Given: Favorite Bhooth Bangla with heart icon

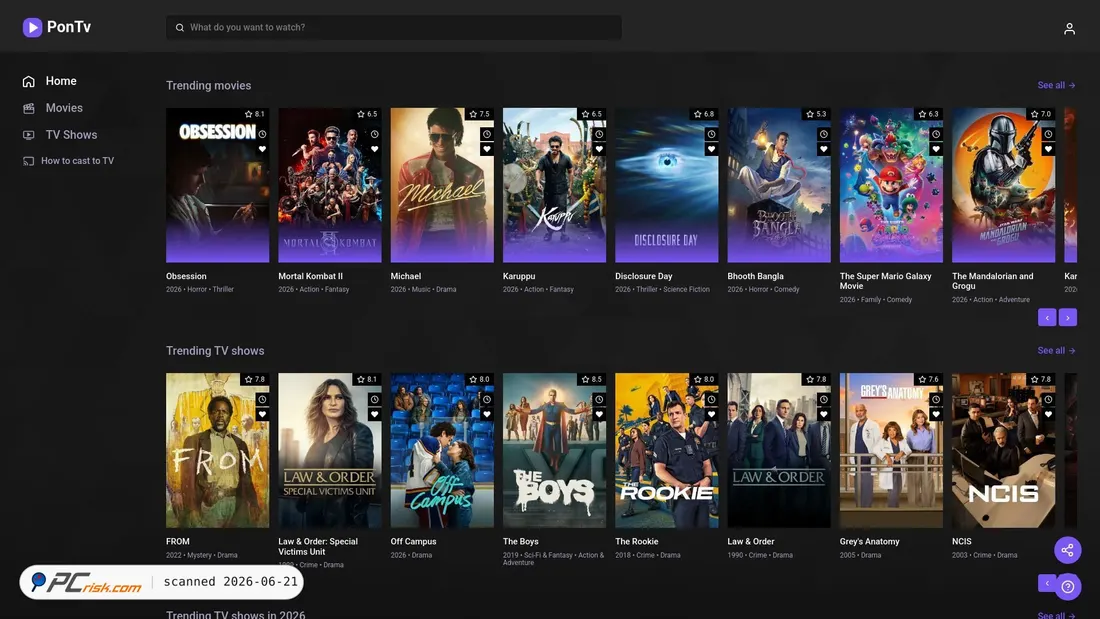Looking at the screenshot, I should pyautogui.click(x=824, y=149).
